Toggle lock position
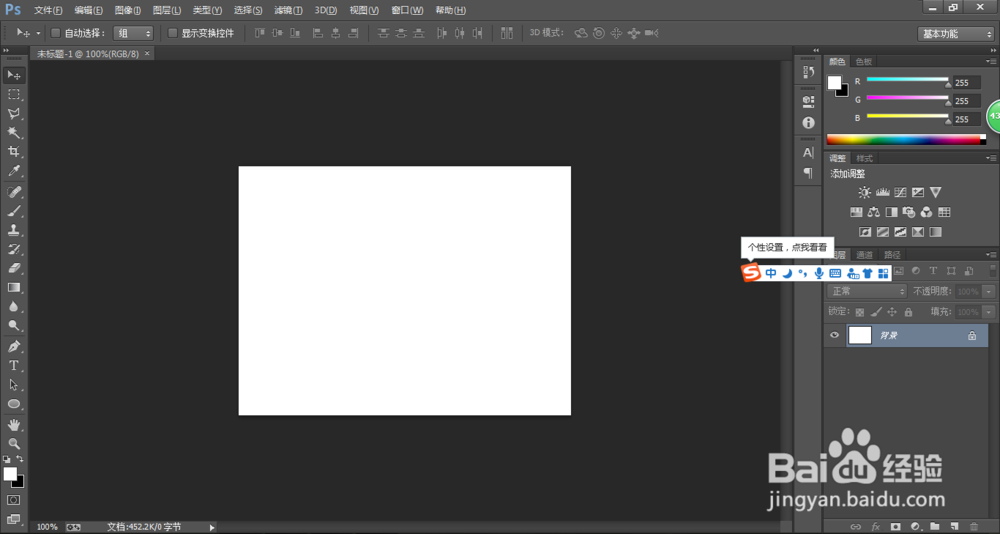This screenshot has height=534, width=1000. pos(892,312)
